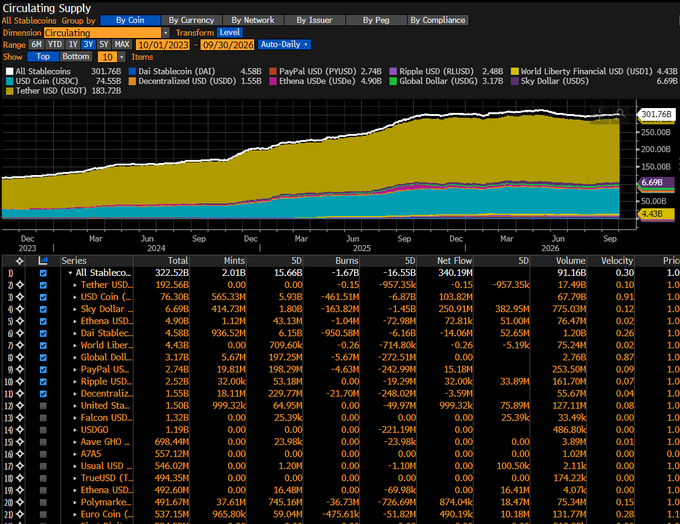Click the USD Coin (USDC) legend color swatch

point(10,81)
